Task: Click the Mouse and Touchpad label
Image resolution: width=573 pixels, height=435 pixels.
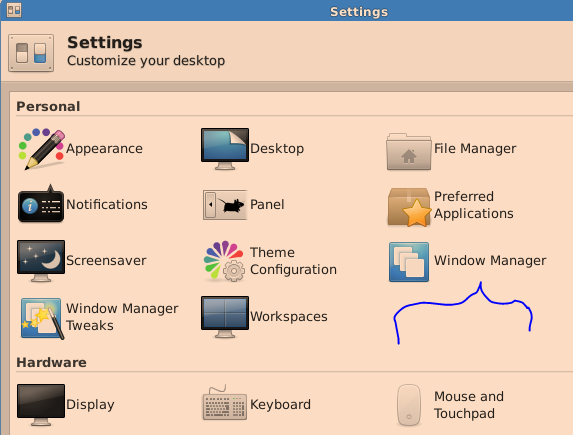Action: 469,405
